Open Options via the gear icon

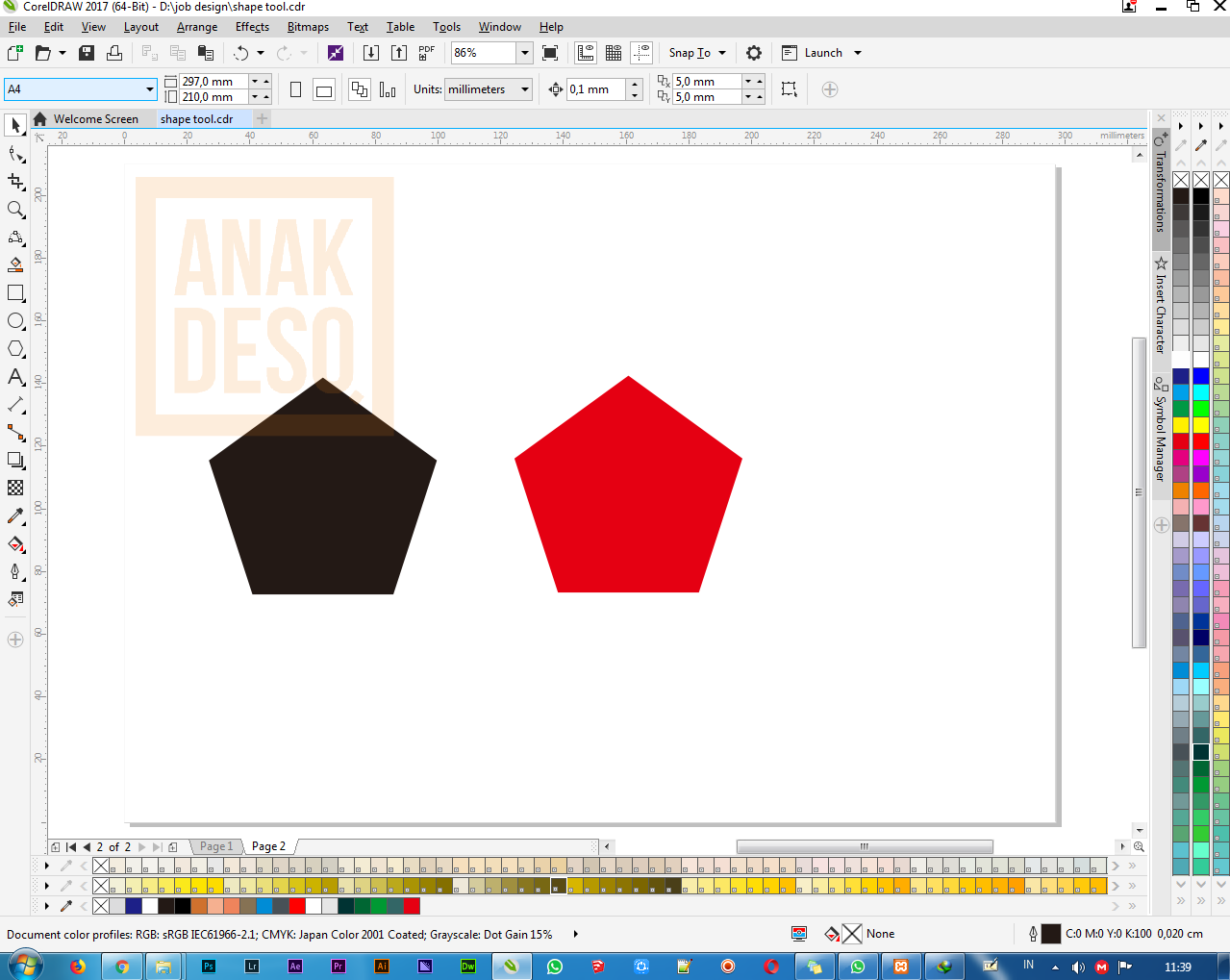(x=753, y=53)
